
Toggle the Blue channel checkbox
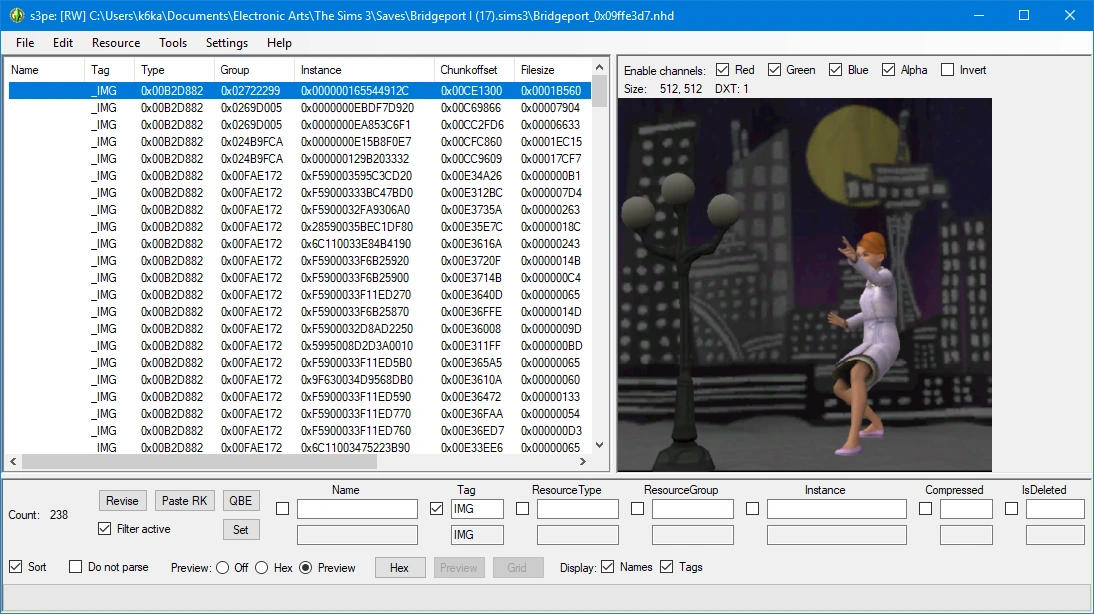pyautogui.click(x=835, y=70)
